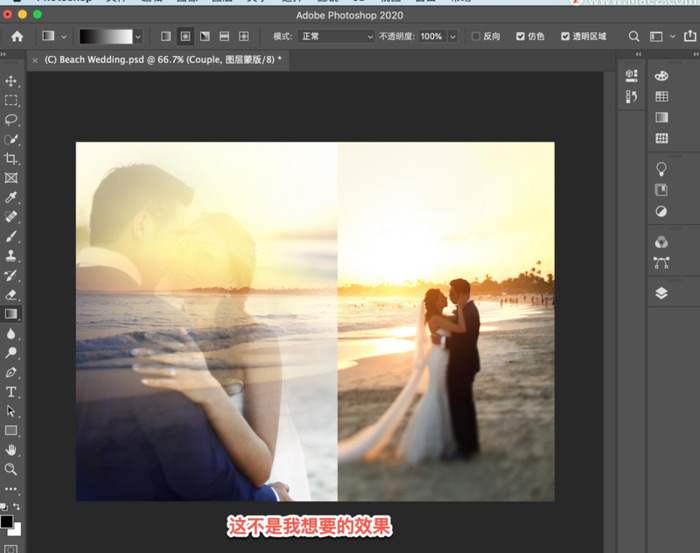Toggle the 透明区域 (Transparency) checkbox
700x553 pixels.
565,36
